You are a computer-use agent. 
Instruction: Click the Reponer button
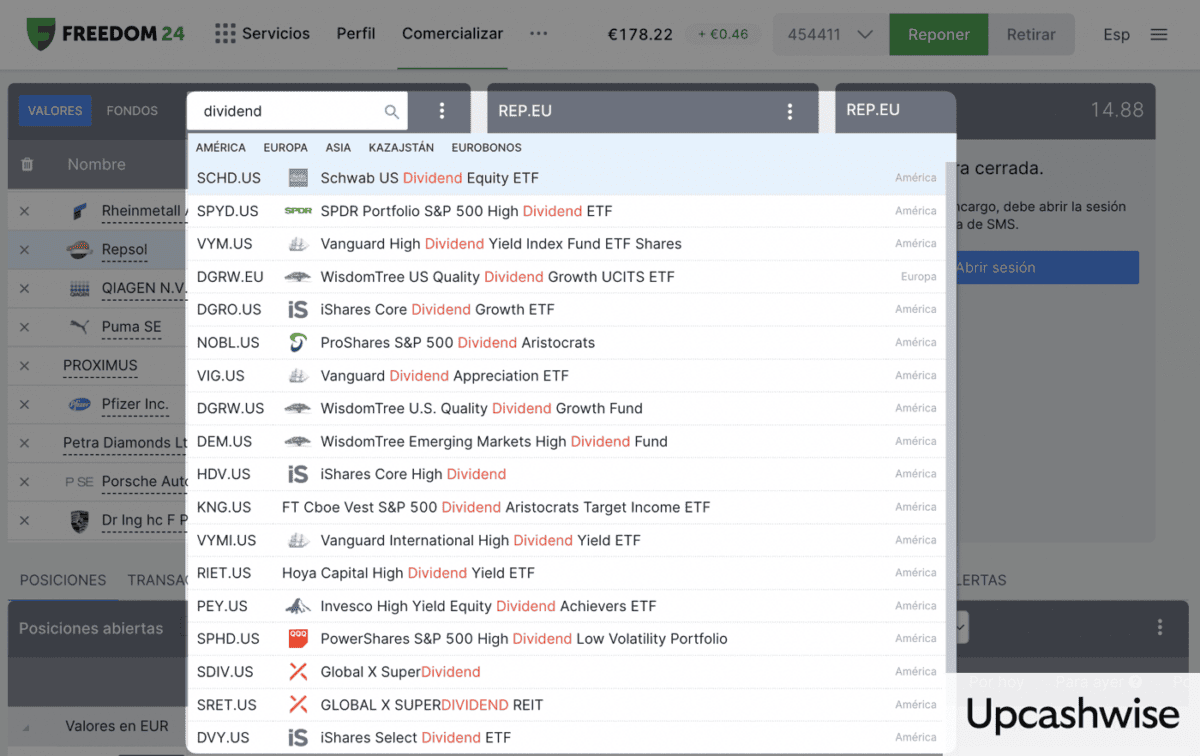[x=938, y=34]
